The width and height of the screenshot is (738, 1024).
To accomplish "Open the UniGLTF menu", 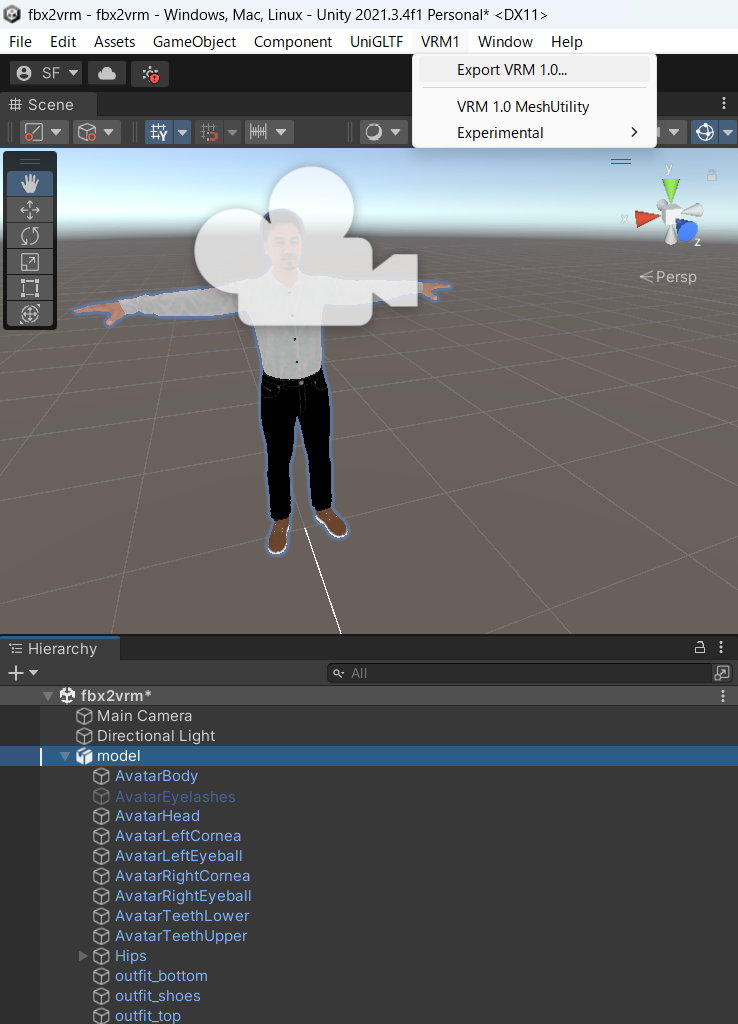I will click(376, 42).
